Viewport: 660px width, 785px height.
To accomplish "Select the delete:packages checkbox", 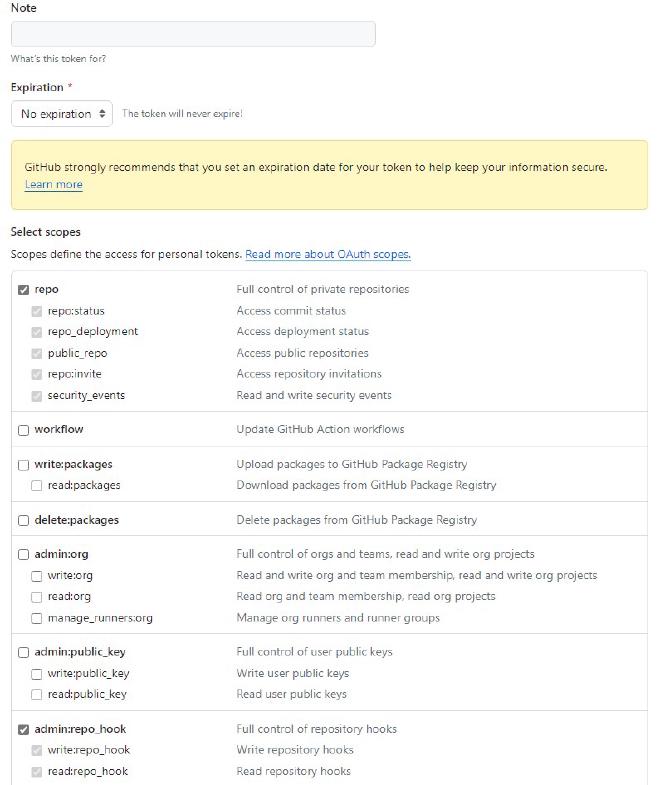I will coord(24,521).
